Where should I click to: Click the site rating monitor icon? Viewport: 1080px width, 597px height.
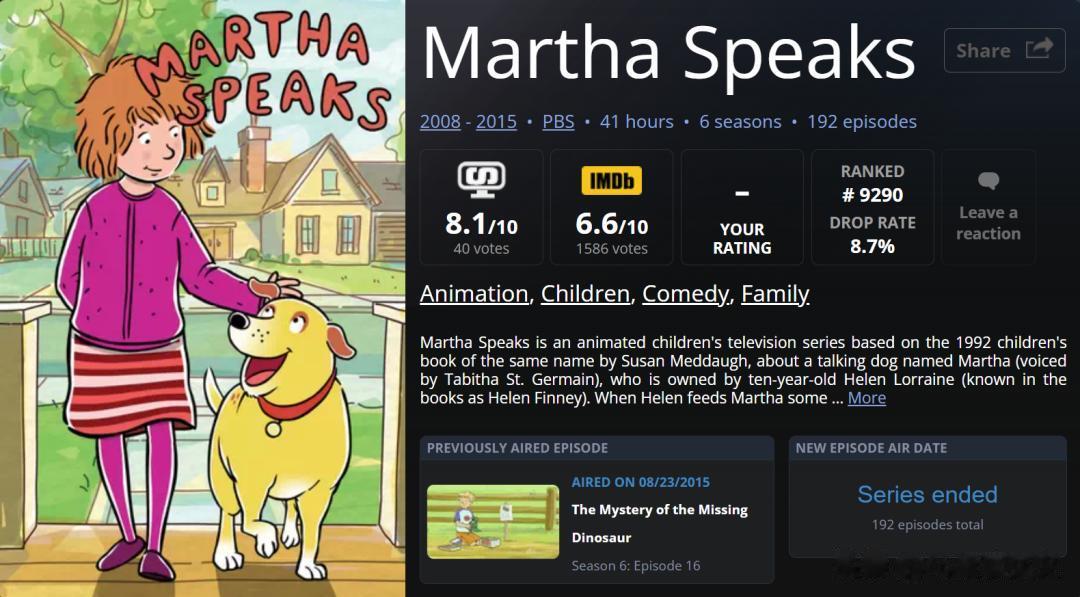(x=481, y=179)
